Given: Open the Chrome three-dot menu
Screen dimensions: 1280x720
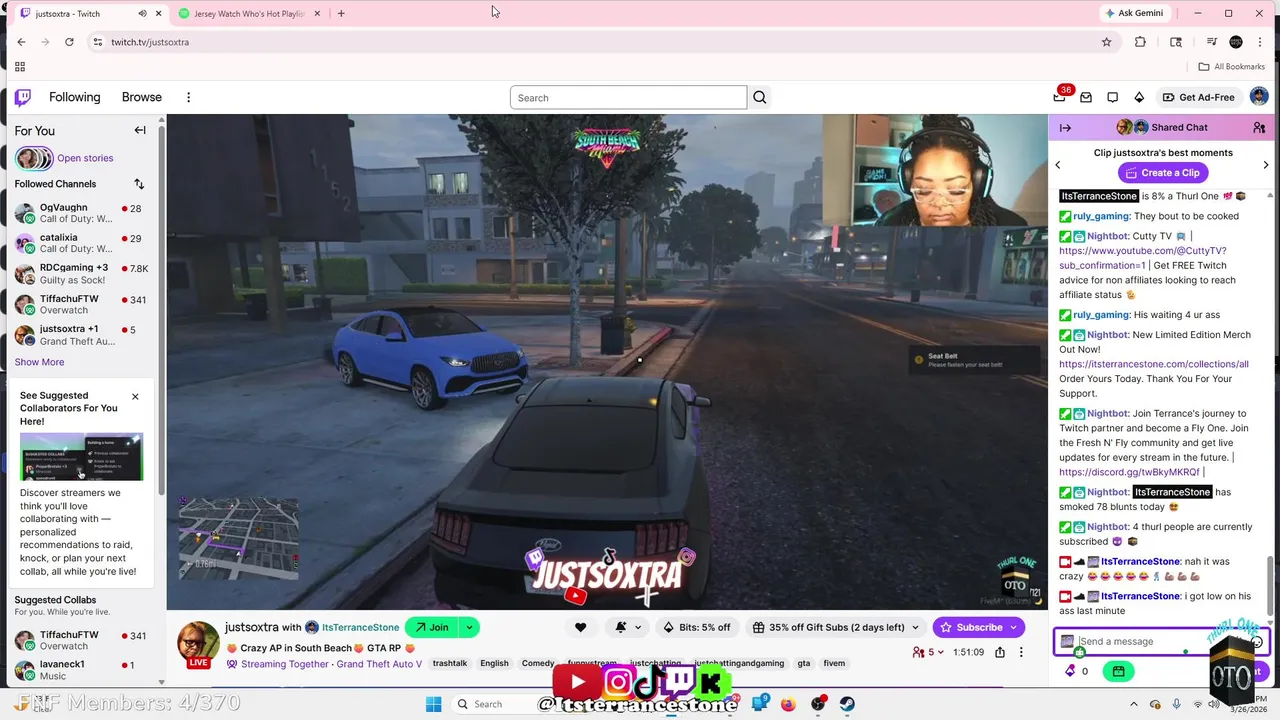Looking at the screenshot, I should [x=1259, y=42].
